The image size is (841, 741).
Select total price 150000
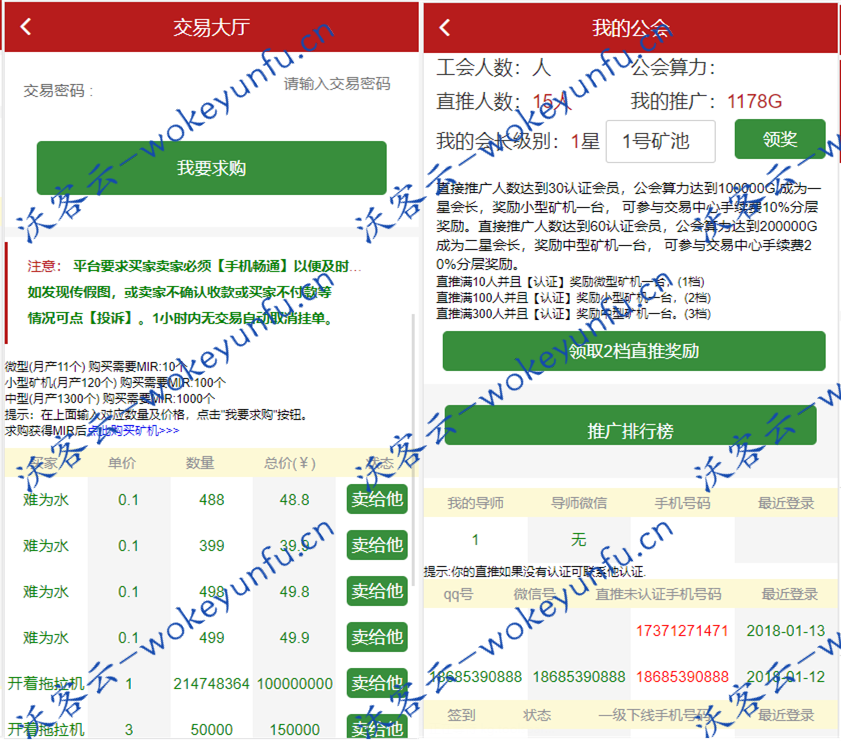point(295,730)
